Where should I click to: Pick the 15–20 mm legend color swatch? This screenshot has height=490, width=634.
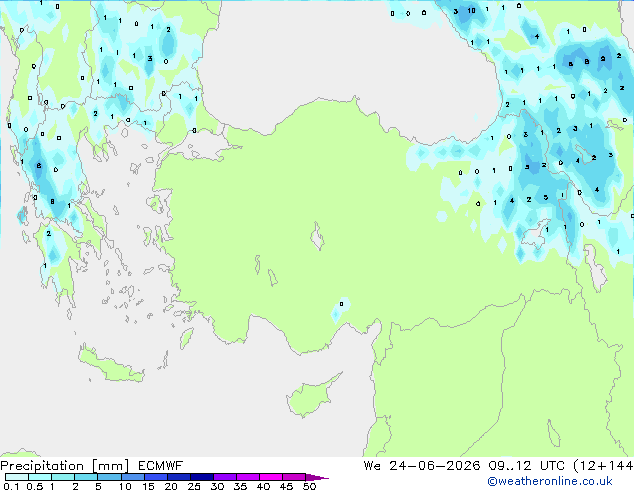[156, 477]
